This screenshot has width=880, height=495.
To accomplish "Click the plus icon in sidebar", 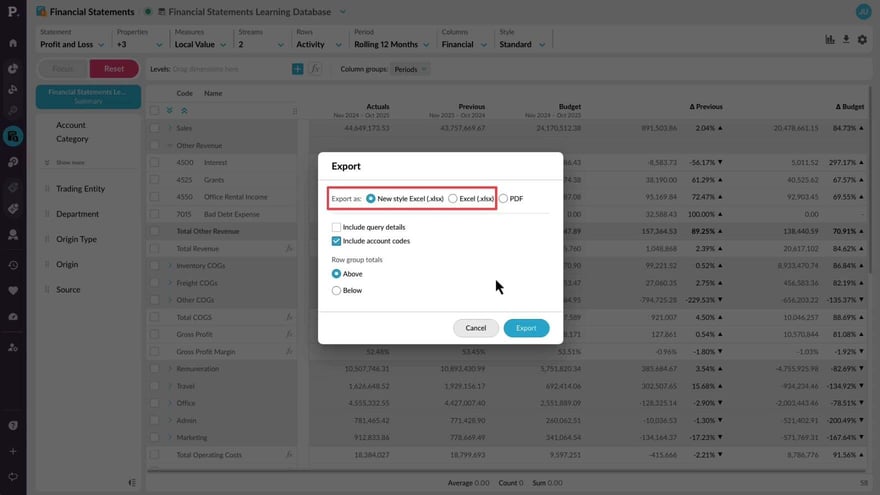I will [13, 451].
